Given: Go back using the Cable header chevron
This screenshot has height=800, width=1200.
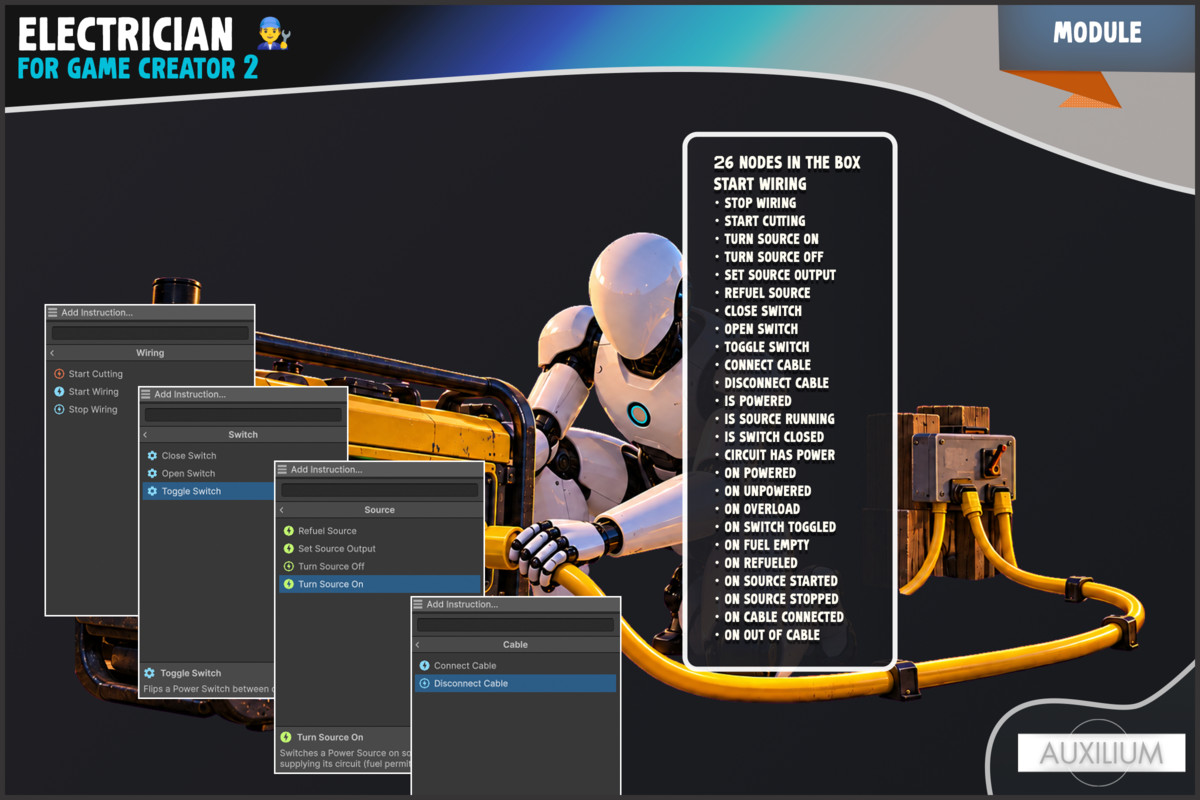Looking at the screenshot, I should pyautogui.click(x=418, y=645).
